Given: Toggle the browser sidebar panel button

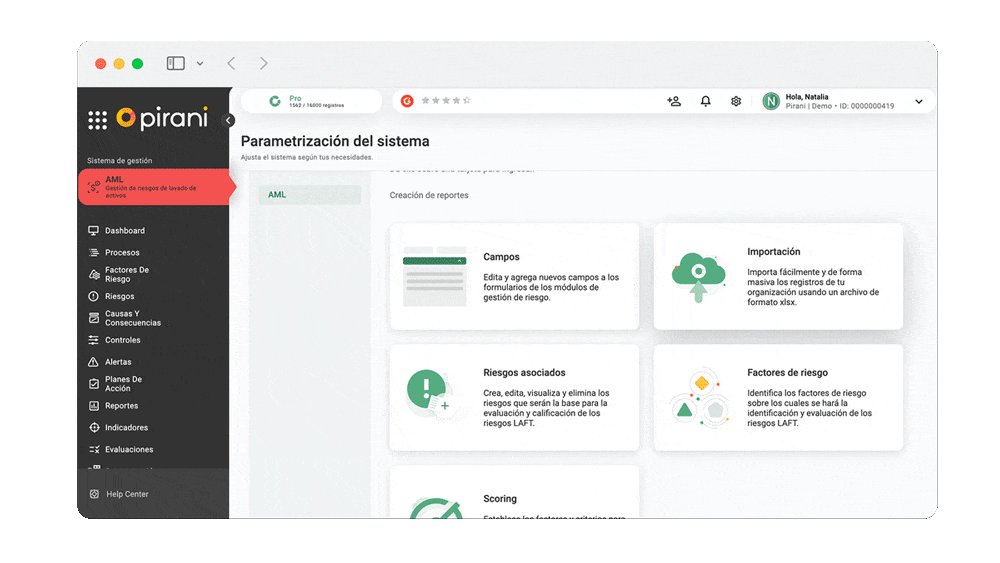Looking at the screenshot, I should (176, 63).
